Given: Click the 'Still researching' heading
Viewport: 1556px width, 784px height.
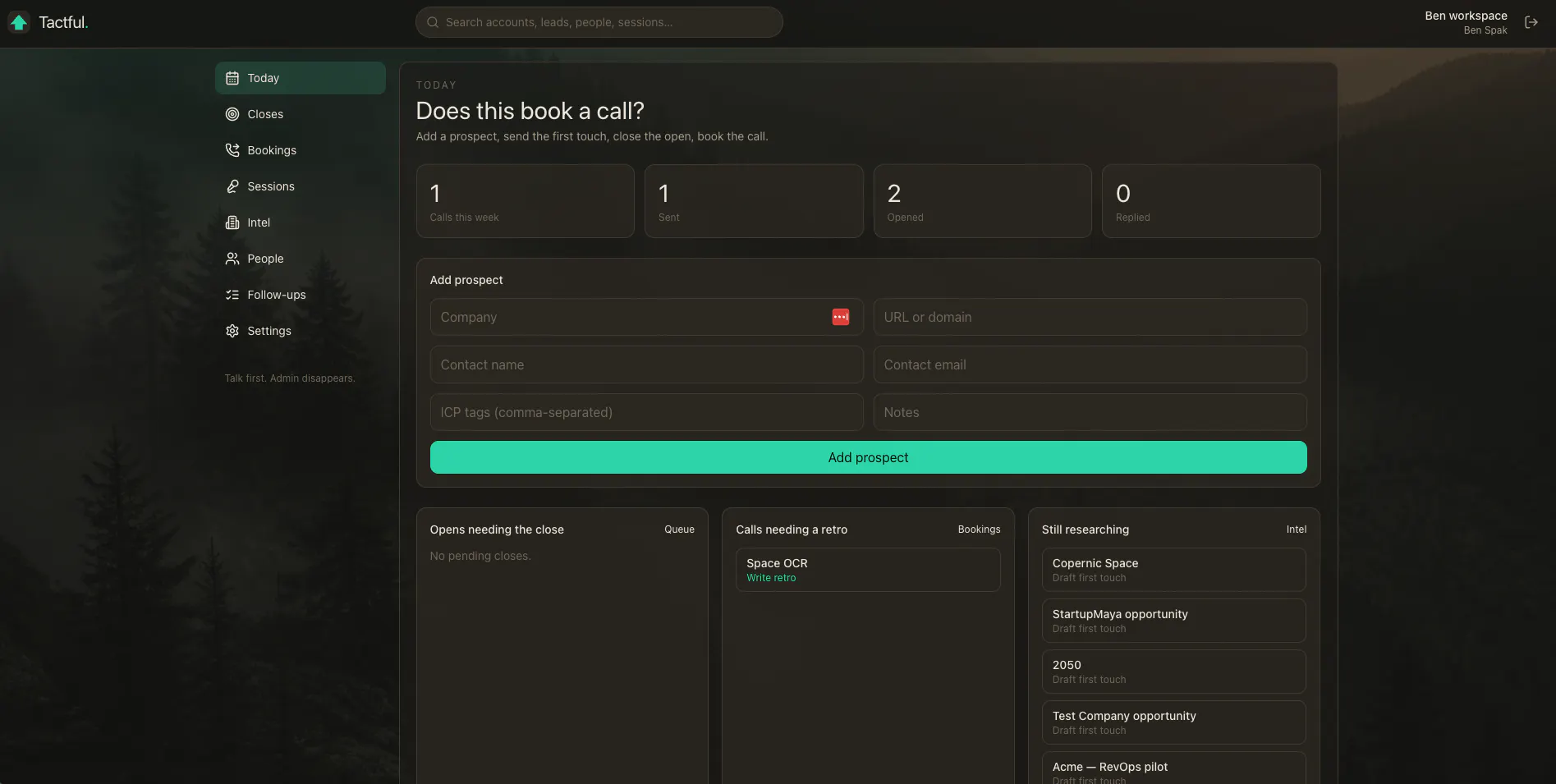Looking at the screenshot, I should pyautogui.click(x=1086, y=530).
